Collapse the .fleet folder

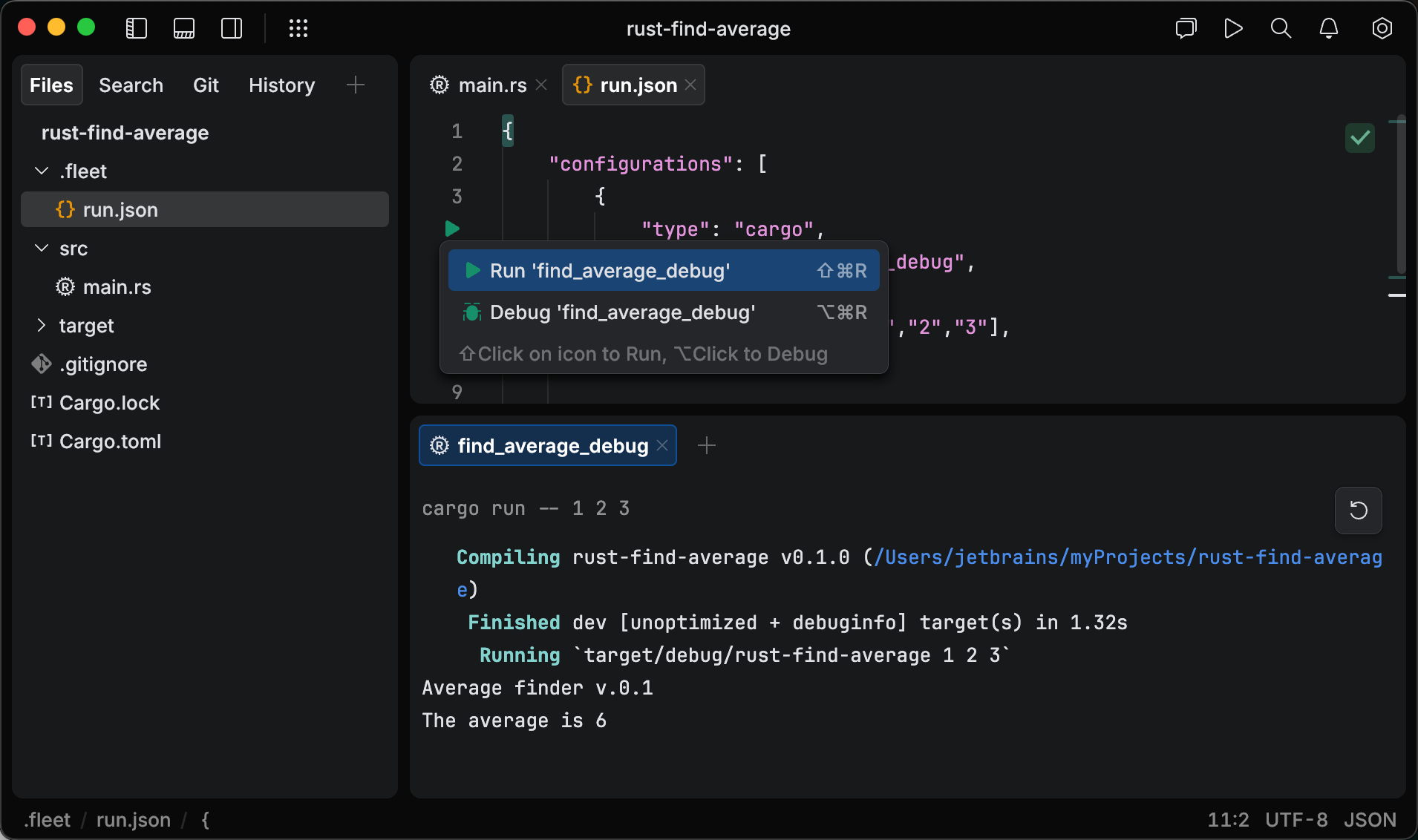41,171
